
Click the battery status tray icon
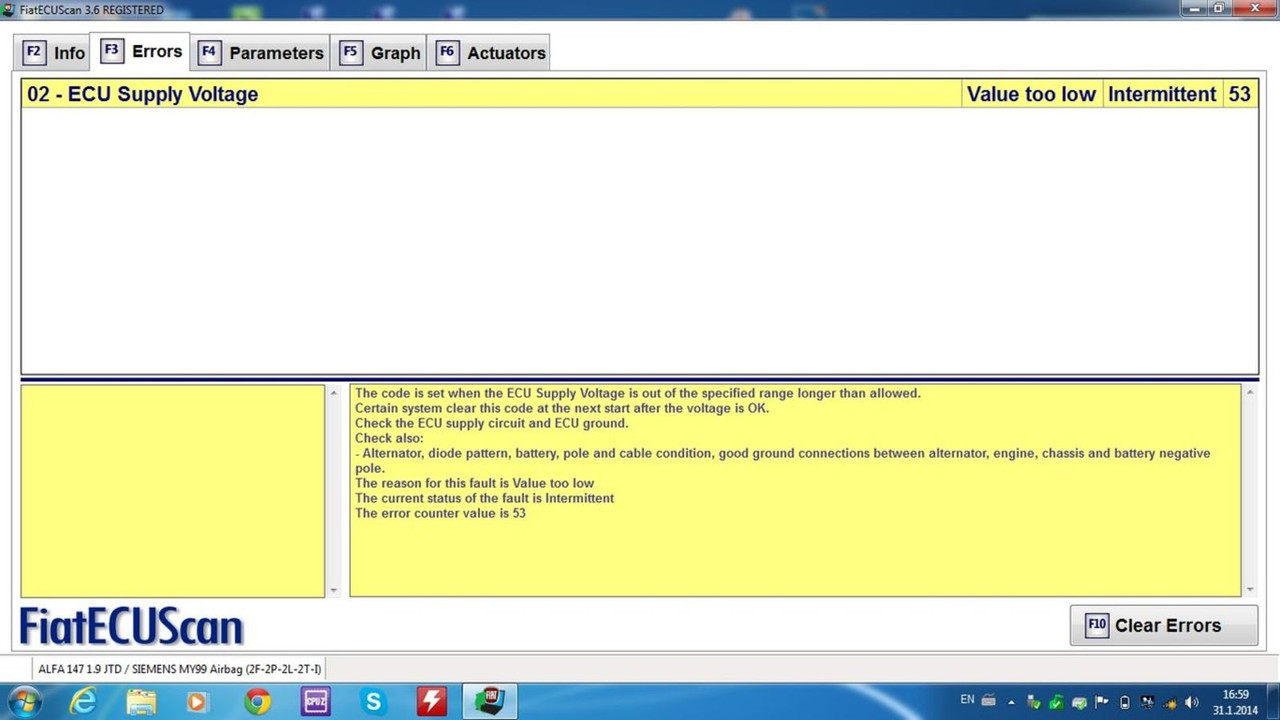[1125, 702]
